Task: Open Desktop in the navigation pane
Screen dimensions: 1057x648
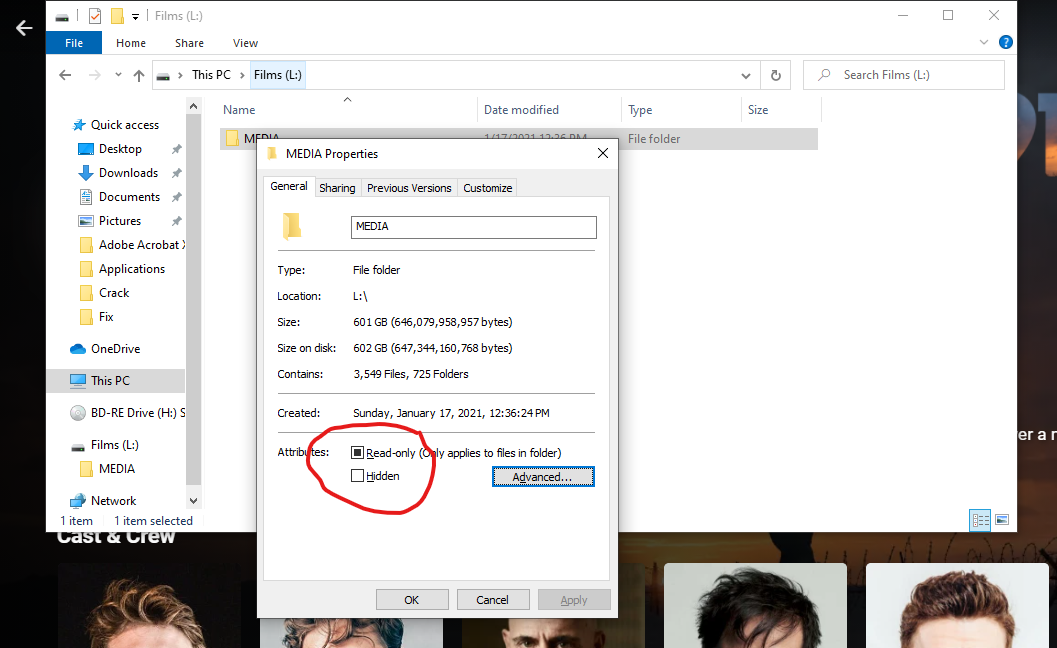Action: coord(120,148)
